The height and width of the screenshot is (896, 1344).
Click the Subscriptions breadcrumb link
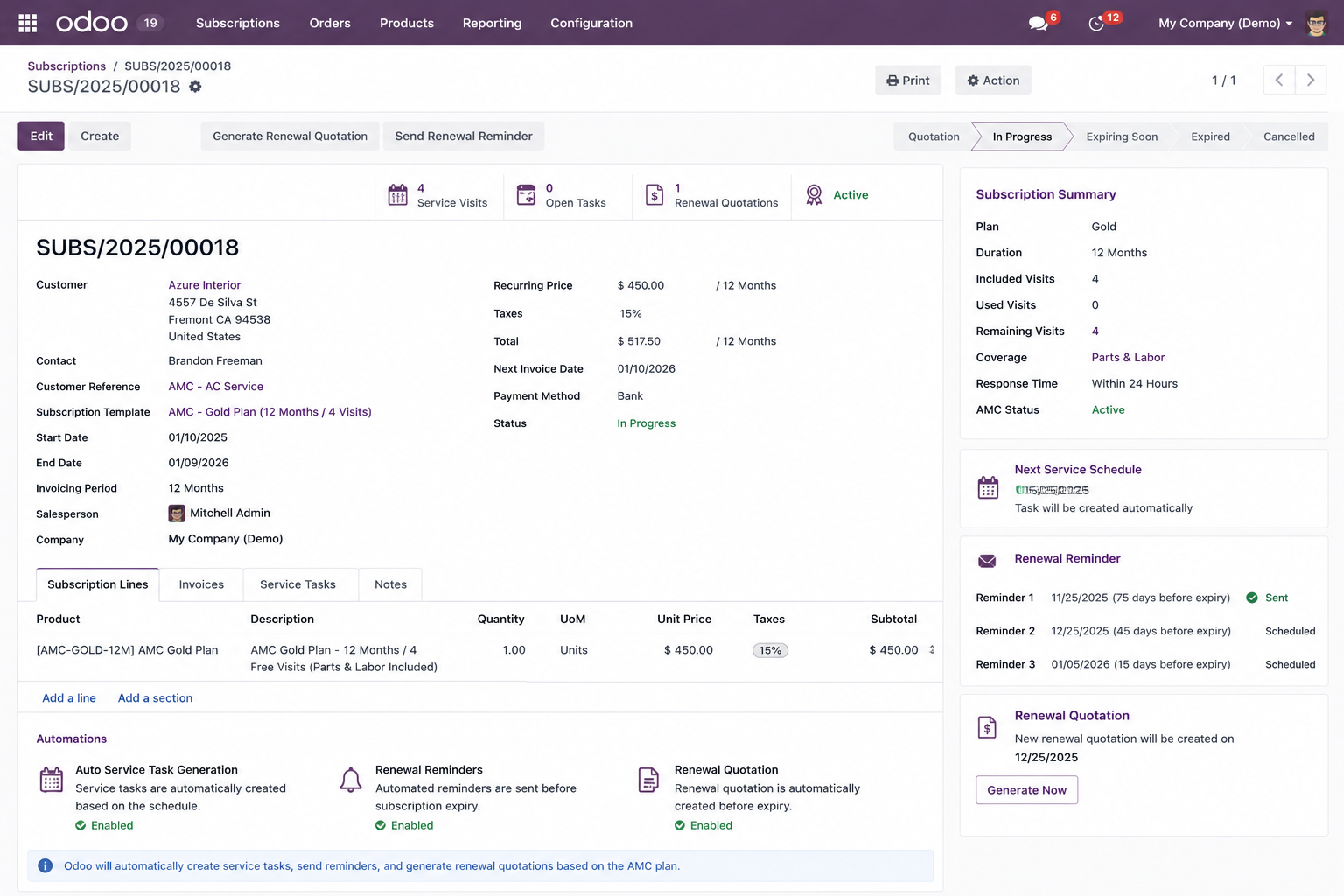(x=66, y=66)
